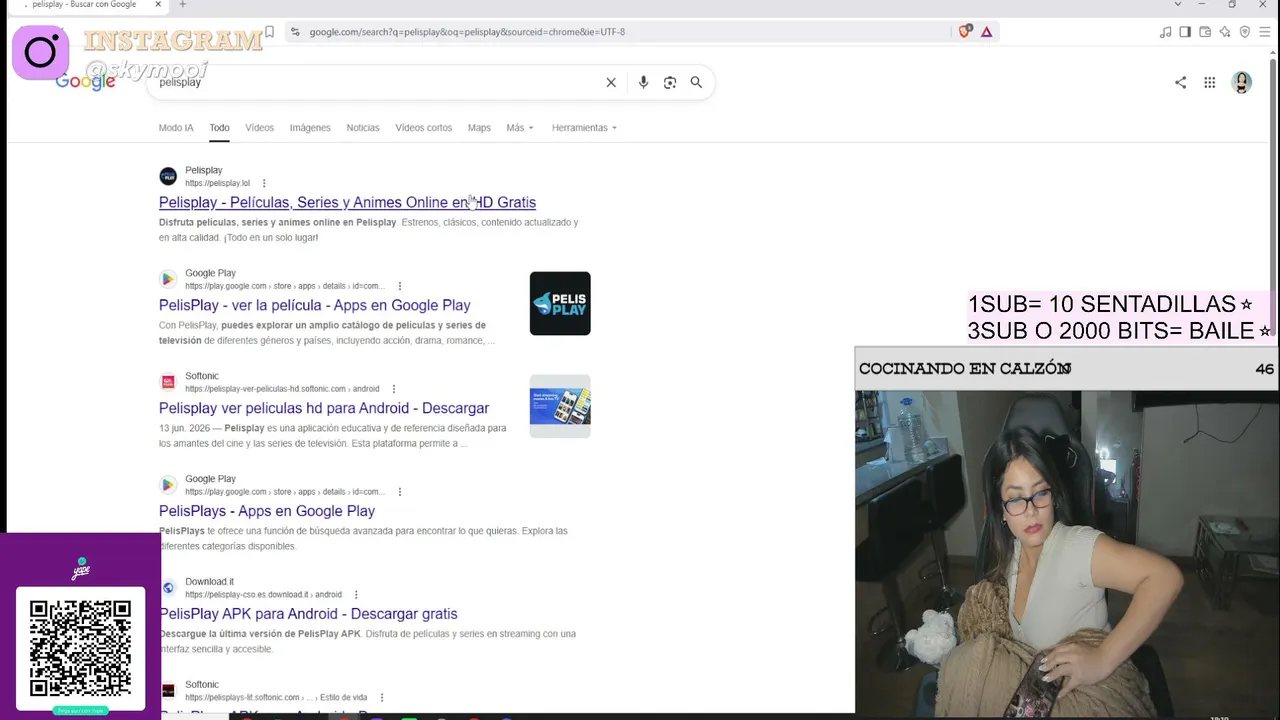This screenshot has height=720, width=1280.
Task: Expand the 'Herramientas' tools dropdown
Action: coord(584,128)
